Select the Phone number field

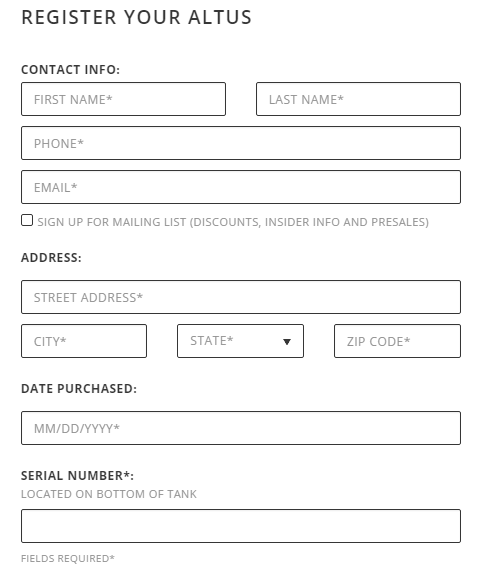click(x=241, y=143)
